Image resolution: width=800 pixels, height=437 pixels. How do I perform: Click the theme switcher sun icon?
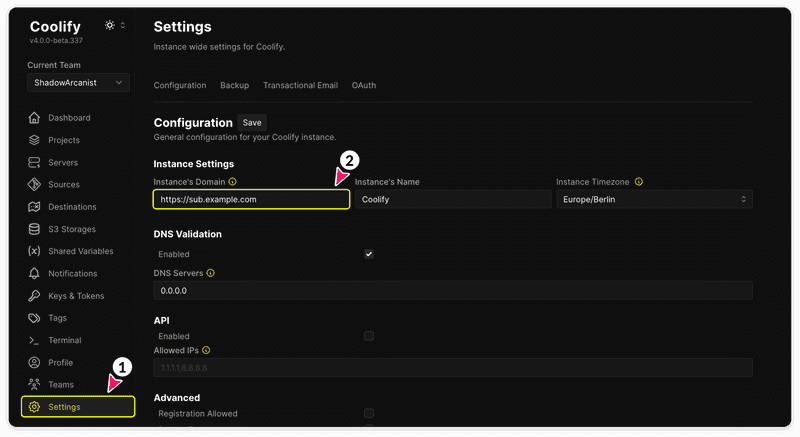110,26
